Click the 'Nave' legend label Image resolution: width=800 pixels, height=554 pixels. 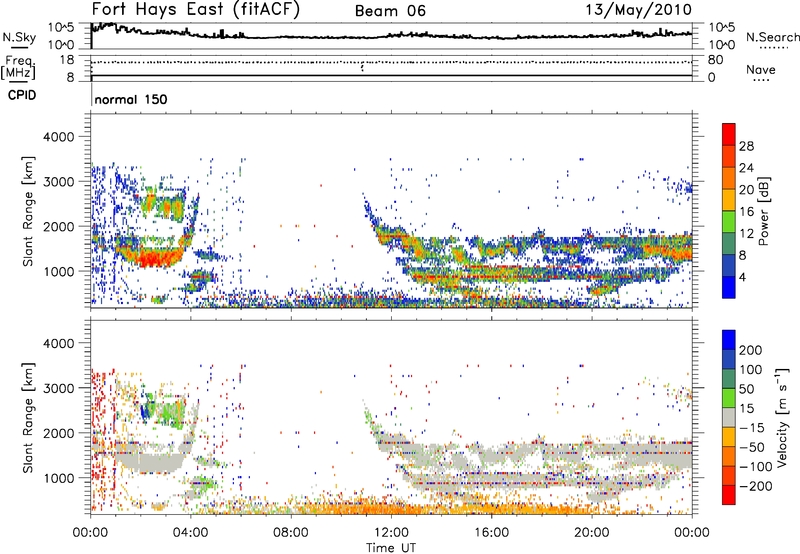coord(761,69)
